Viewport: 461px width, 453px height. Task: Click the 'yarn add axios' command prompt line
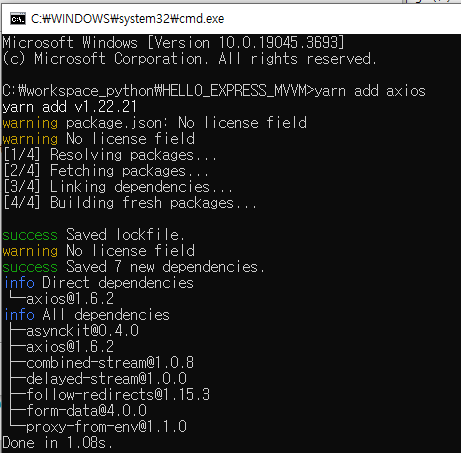[214, 91]
